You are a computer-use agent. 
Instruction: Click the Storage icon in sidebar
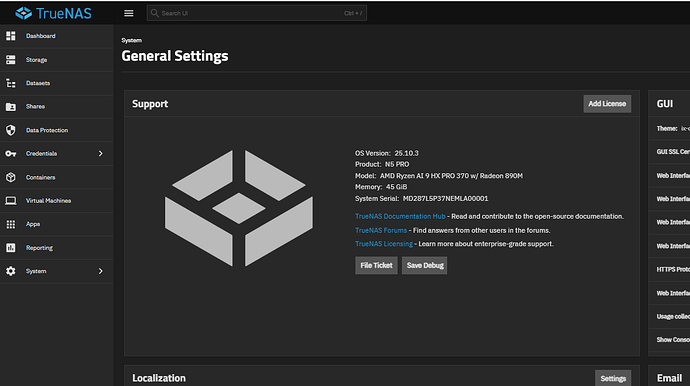pyautogui.click(x=11, y=59)
